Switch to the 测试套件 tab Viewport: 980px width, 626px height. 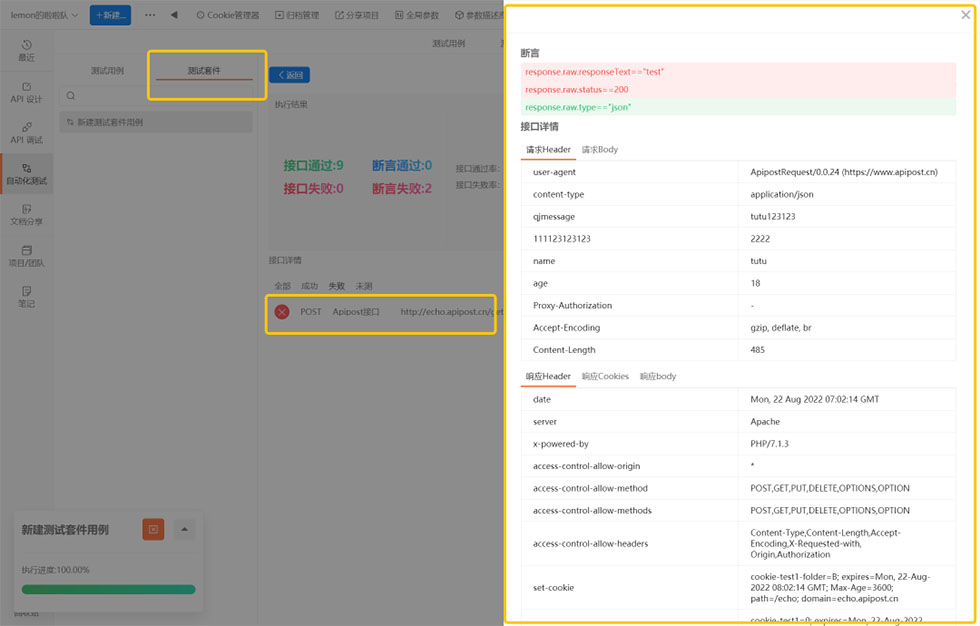tap(204, 71)
